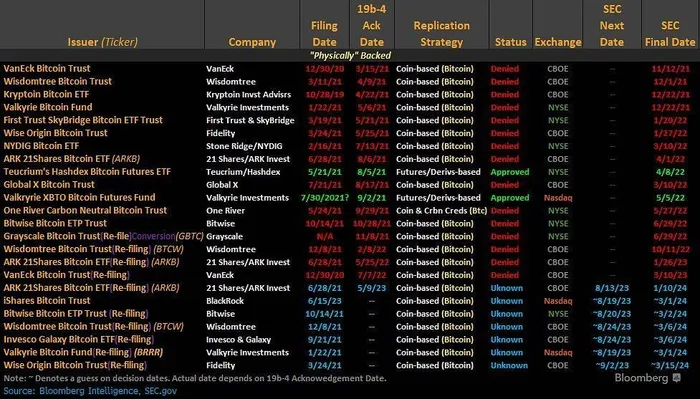The image size is (700, 399).
Task: Select the 19b-4 Ack Date header
Action: point(371,25)
